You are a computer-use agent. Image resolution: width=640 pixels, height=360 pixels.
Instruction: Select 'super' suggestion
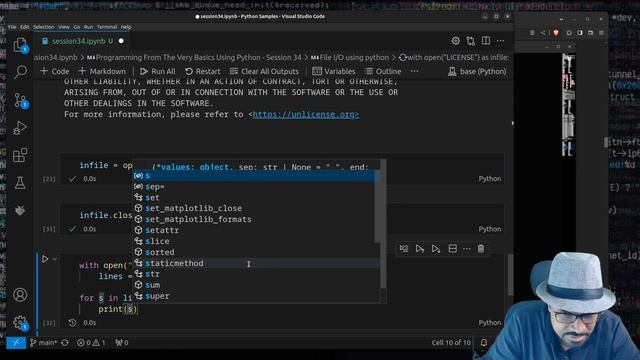(x=256, y=296)
